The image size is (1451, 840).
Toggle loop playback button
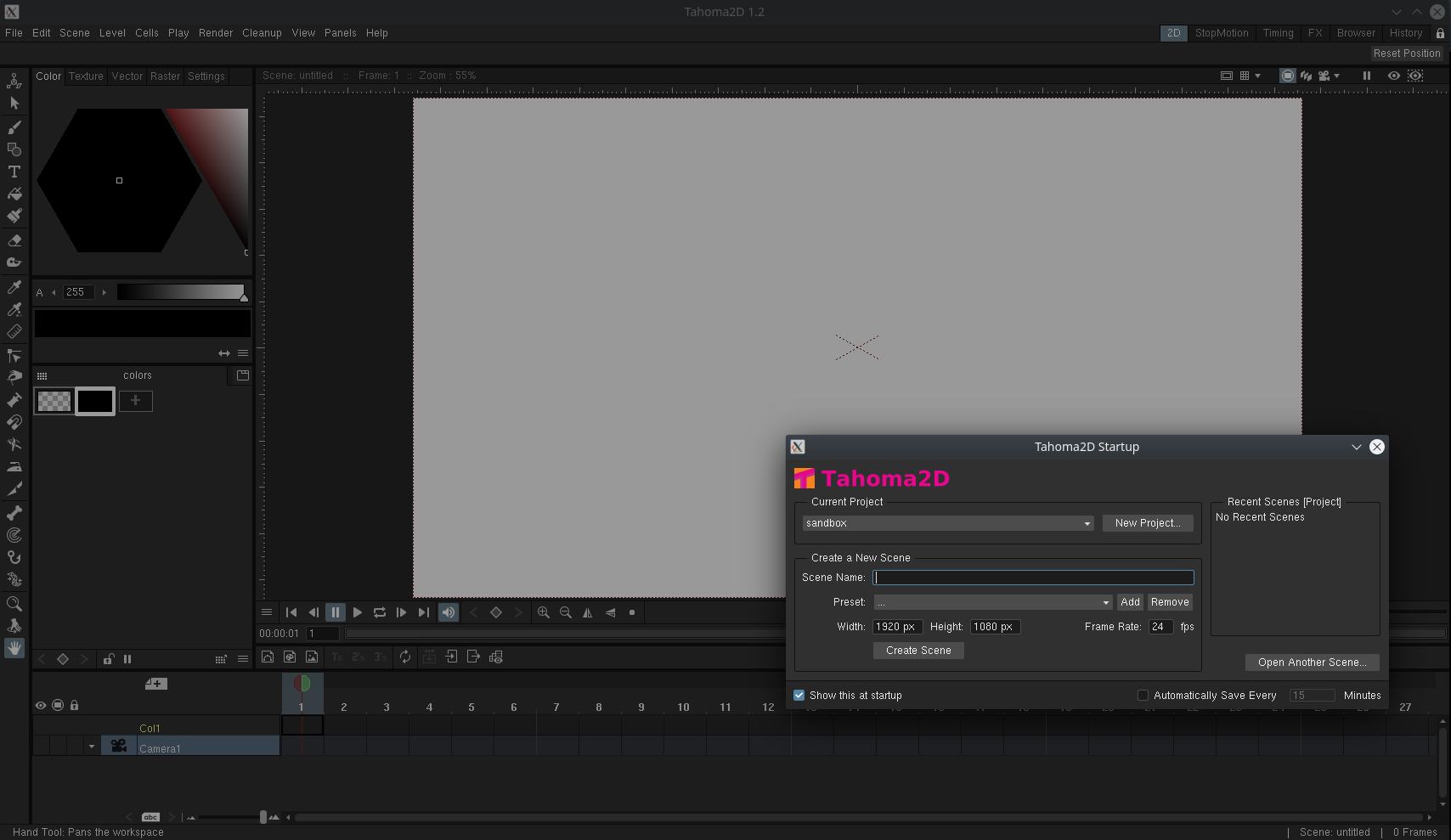click(x=380, y=612)
